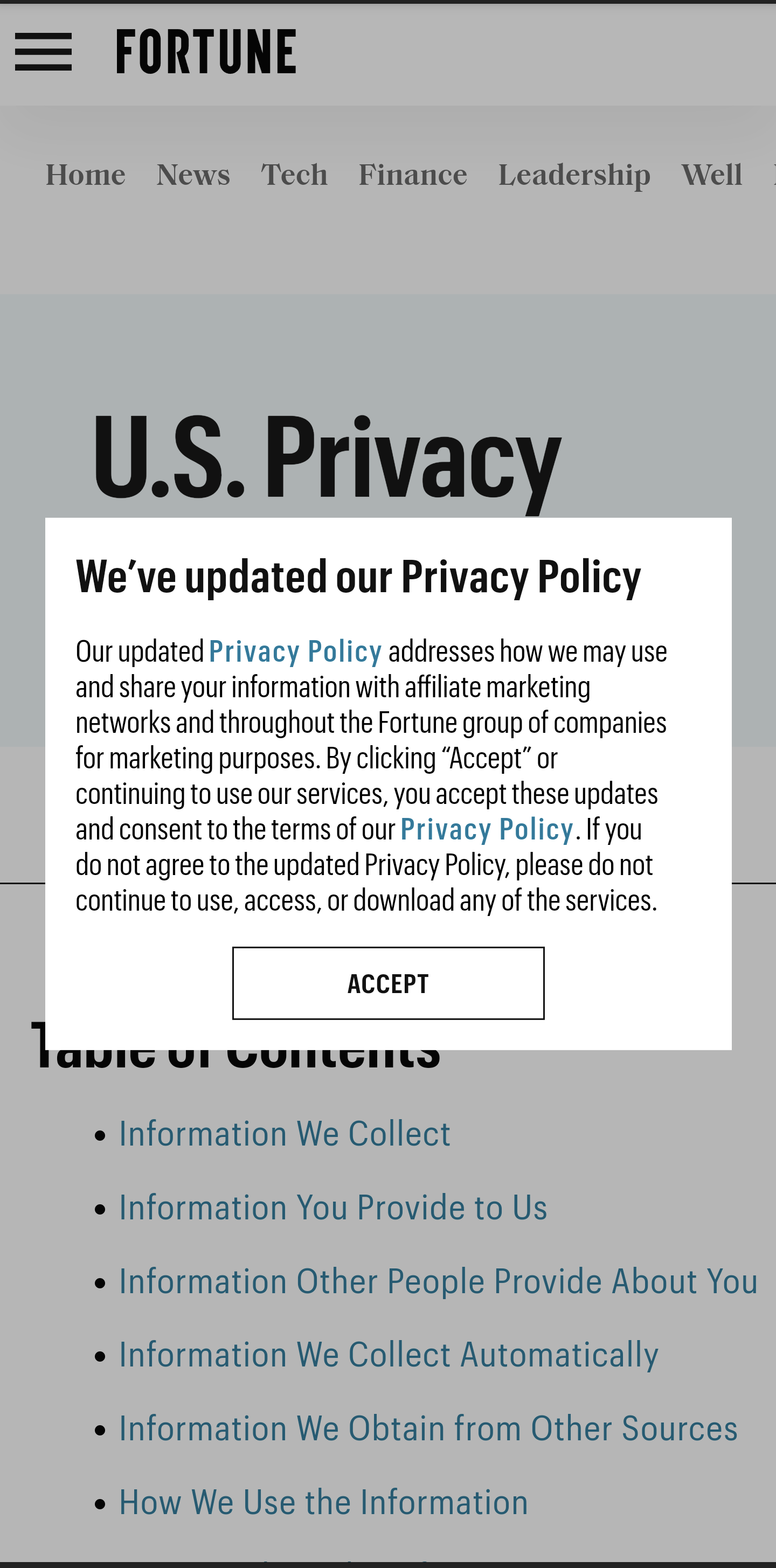Image resolution: width=776 pixels, height=1568 pixels.
Task: Open the Leadership nav item
Action: (x=574, y=175)
